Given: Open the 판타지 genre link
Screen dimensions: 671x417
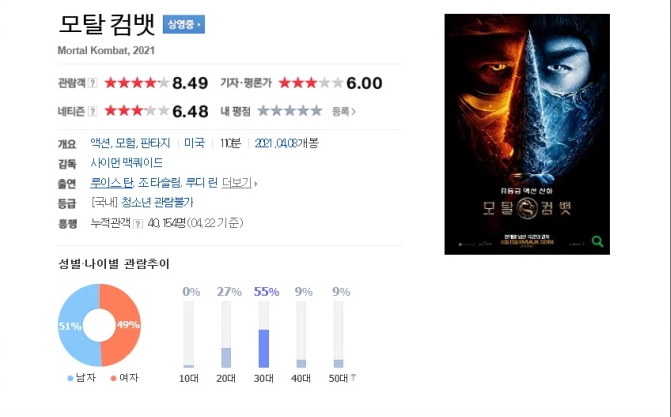Looking at the screenshot, I should 155,143.
